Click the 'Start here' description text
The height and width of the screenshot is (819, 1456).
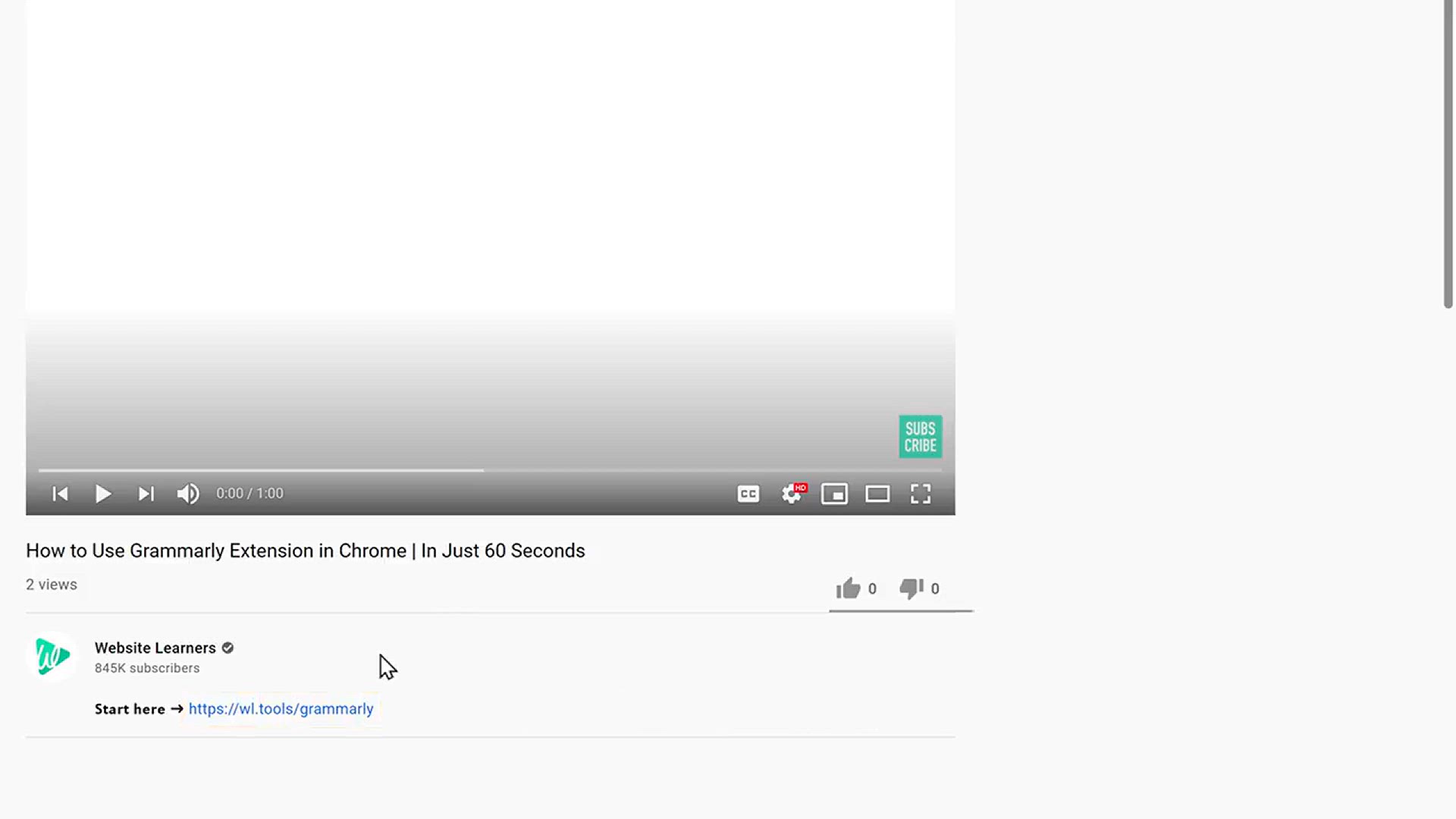coord(130,709)
